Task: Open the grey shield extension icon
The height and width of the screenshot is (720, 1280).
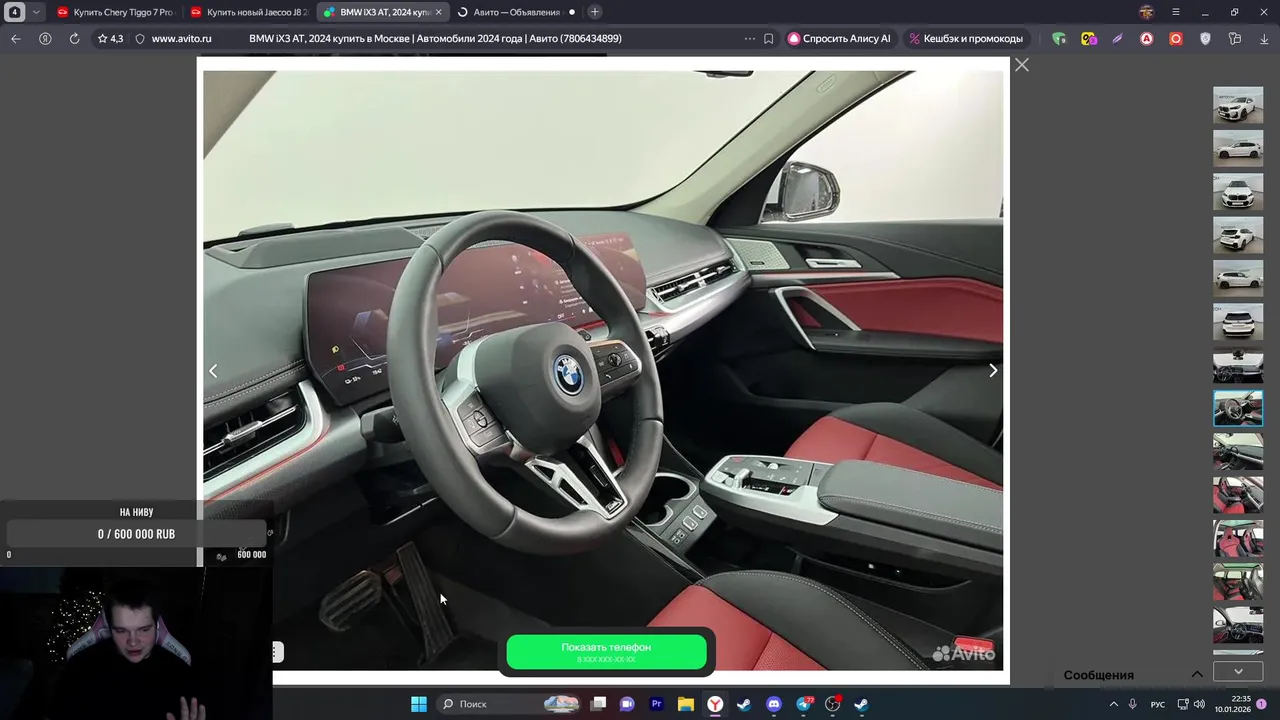Action: pos(1205,39)
